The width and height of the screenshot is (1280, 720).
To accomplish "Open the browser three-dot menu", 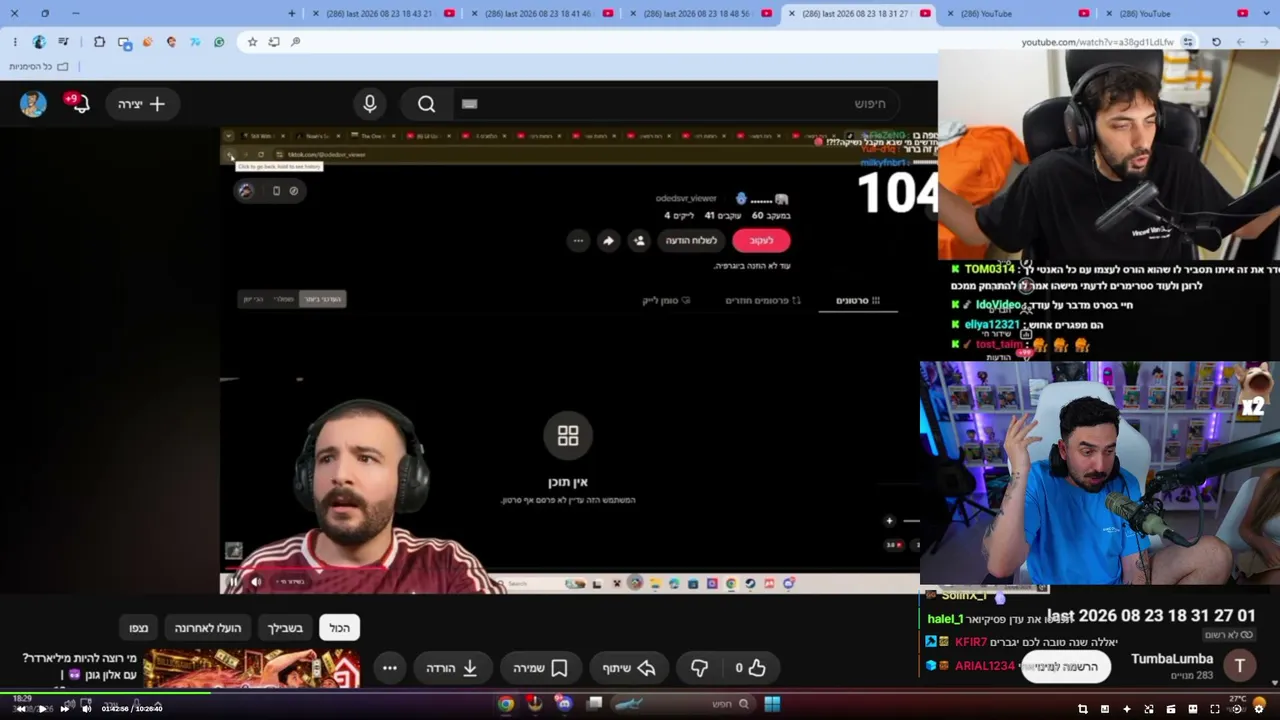I will point(15,42).
